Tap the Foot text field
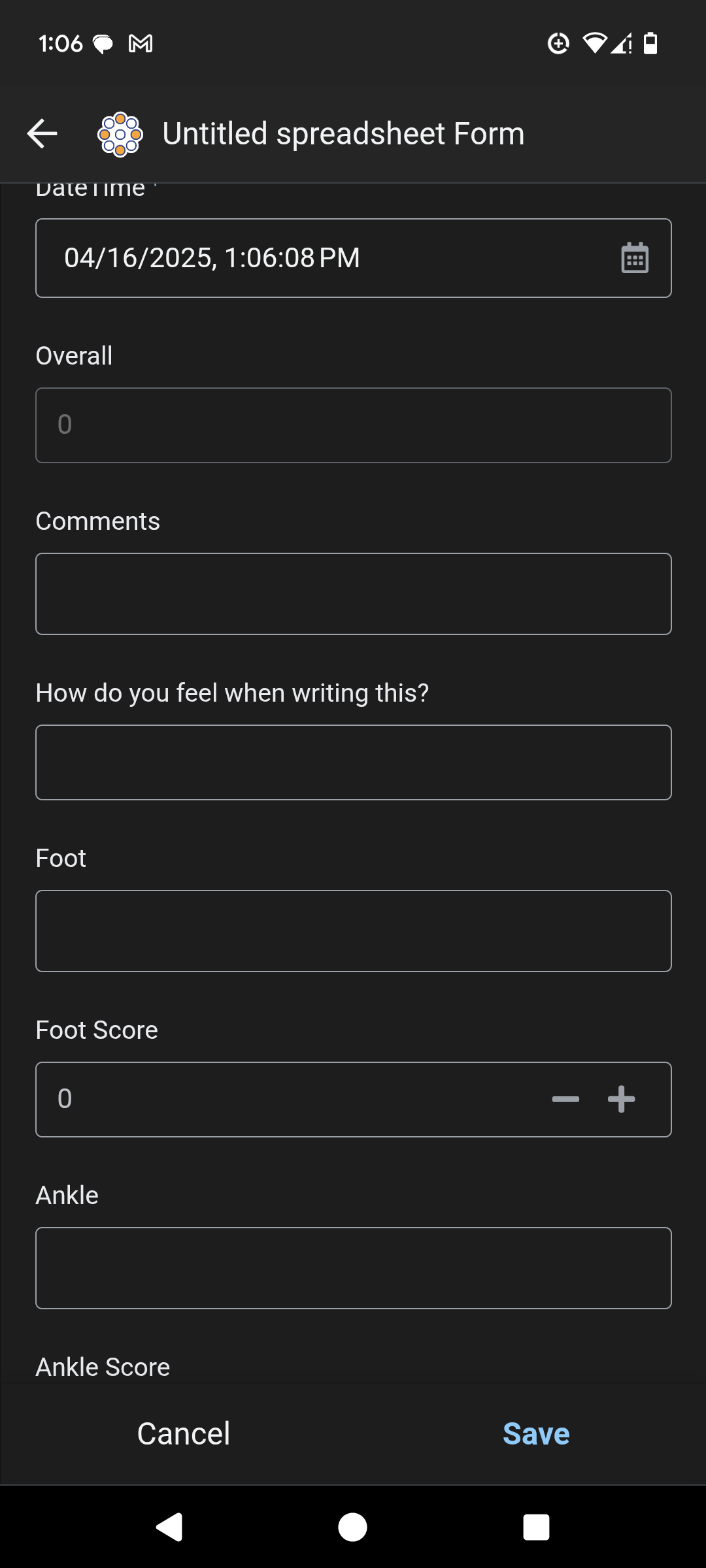Screen dimensions: 706x1568 [353, 931]
